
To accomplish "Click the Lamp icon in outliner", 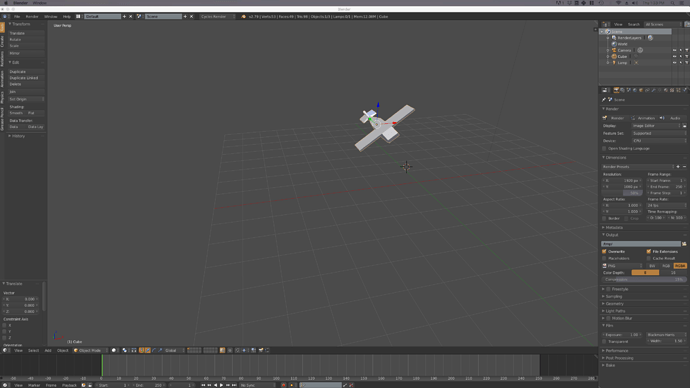I will pyautogui.click(x=614, y=62).
